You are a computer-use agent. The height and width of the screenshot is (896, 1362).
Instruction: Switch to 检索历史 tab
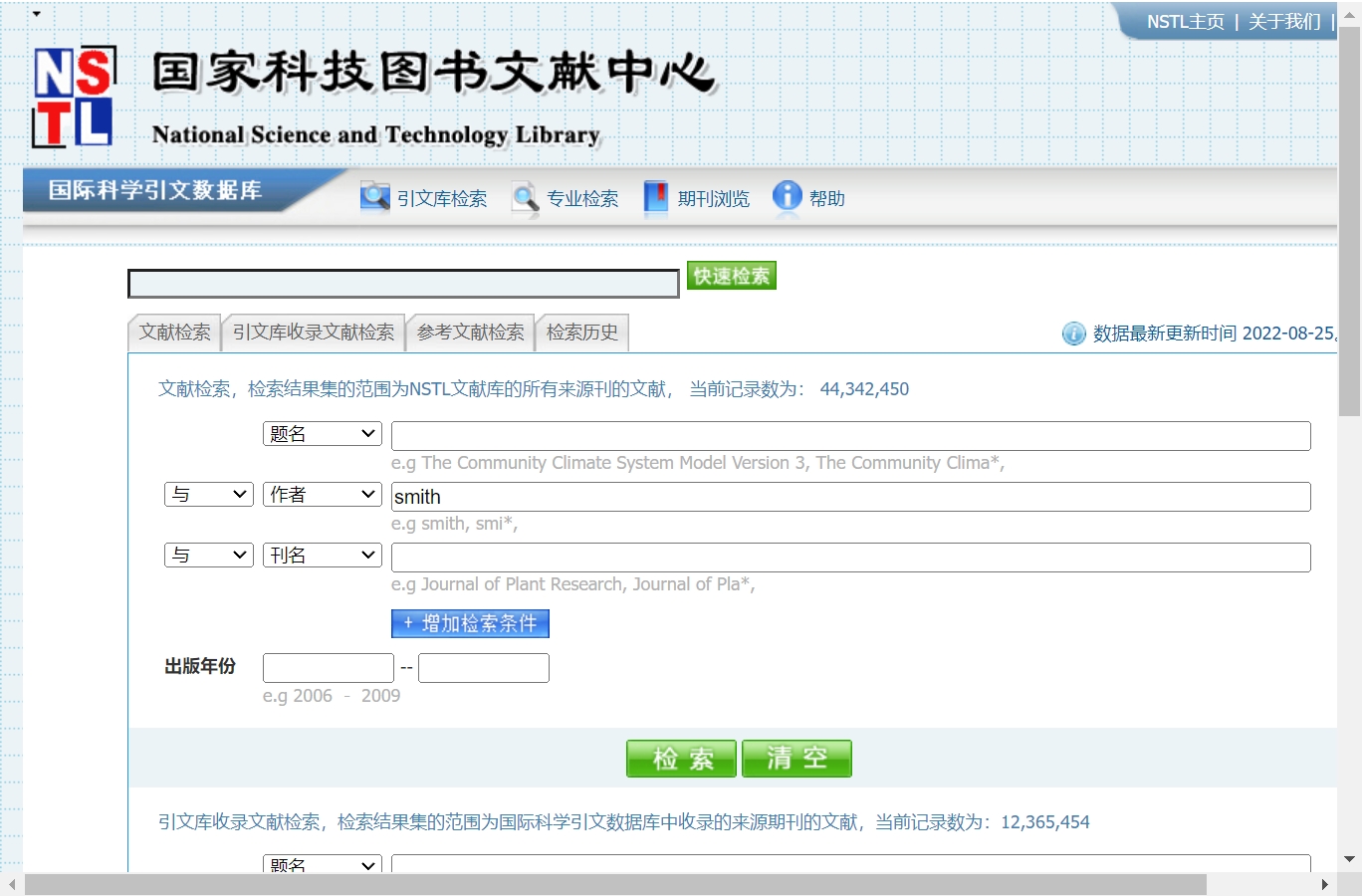point(582,333)
